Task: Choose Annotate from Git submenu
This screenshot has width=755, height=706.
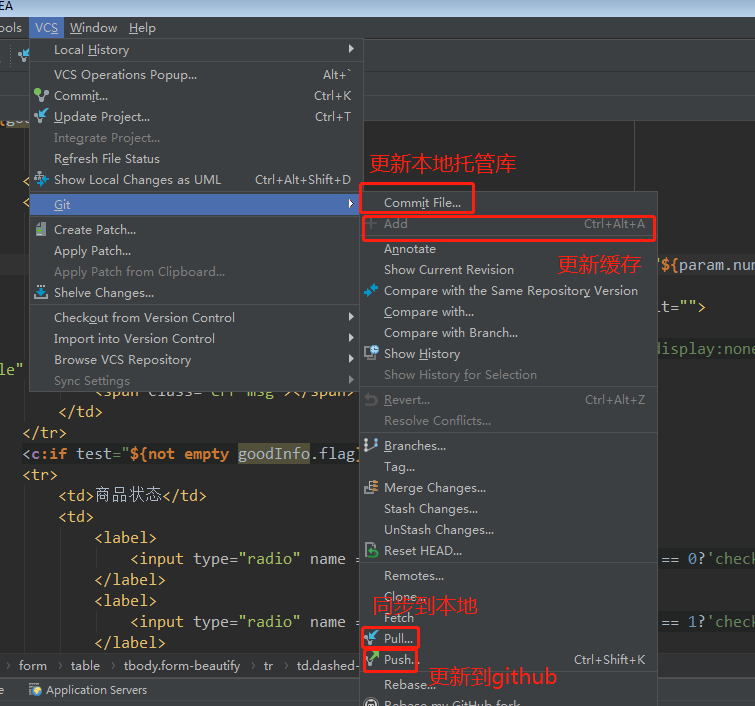Action: (508, 249)
